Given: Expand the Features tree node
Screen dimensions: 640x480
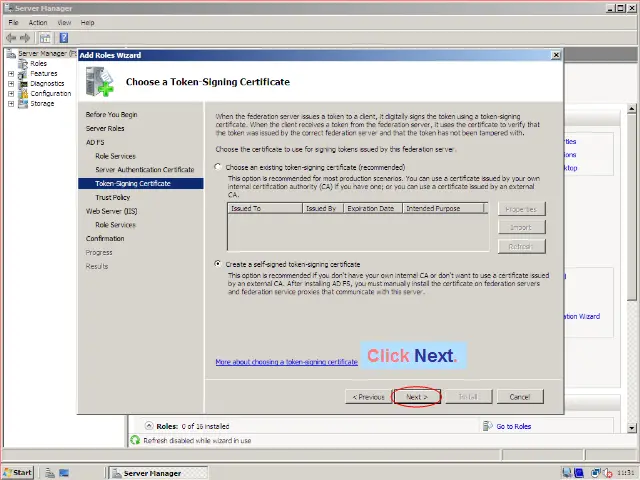Looking at the screenshot, I should (11, 74).
